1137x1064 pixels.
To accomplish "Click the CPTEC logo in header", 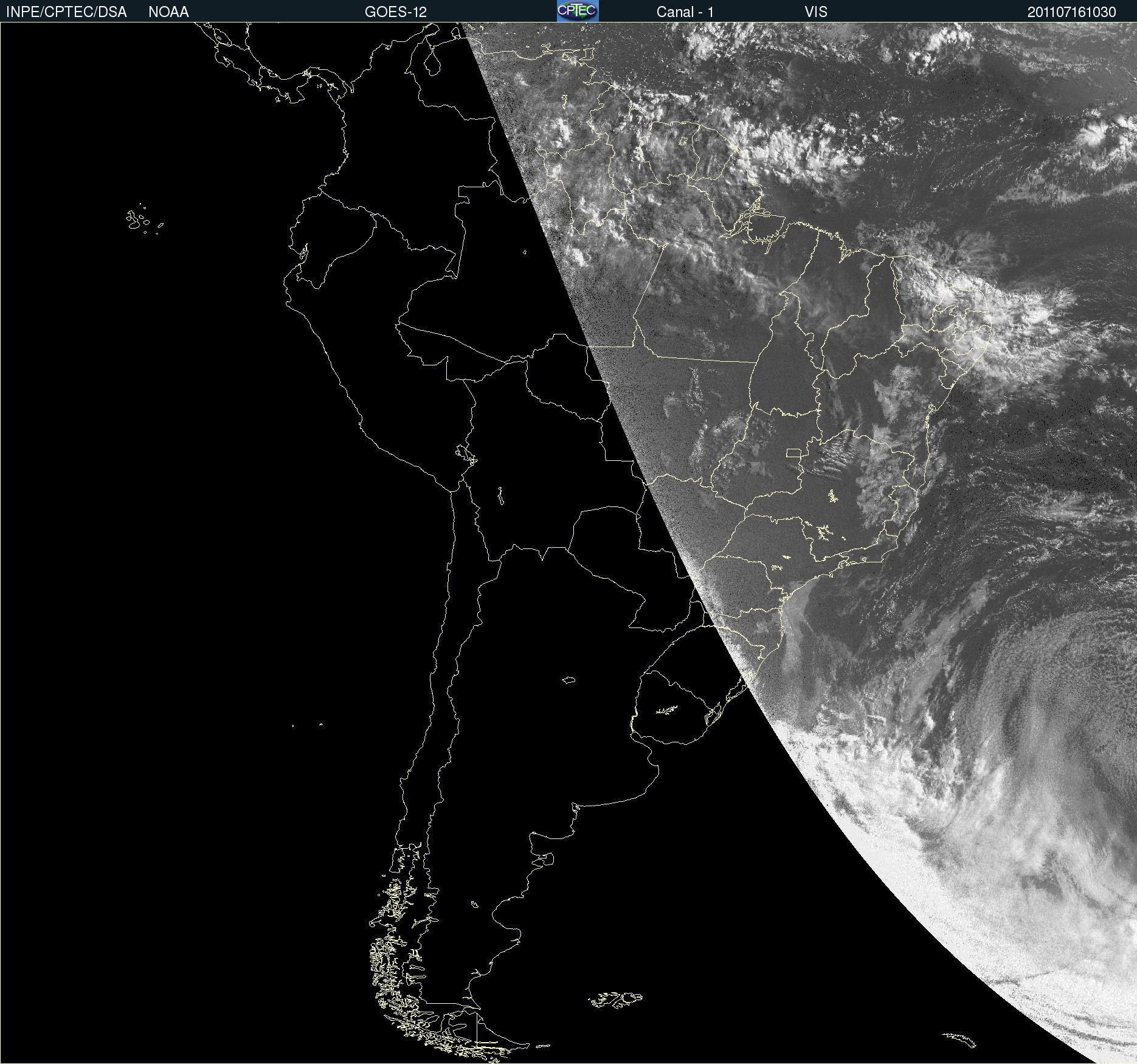I will pos(578,11).
